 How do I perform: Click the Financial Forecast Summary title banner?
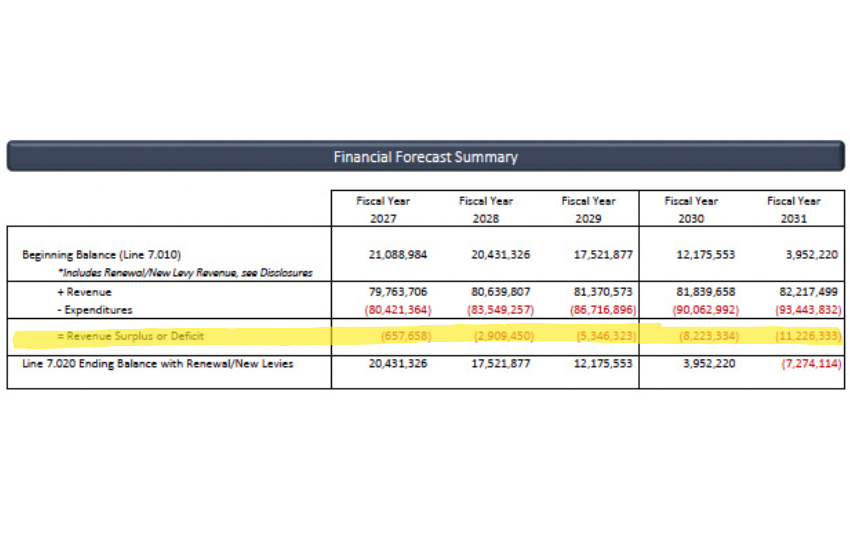pyautogui.click(x=426, y=156)
